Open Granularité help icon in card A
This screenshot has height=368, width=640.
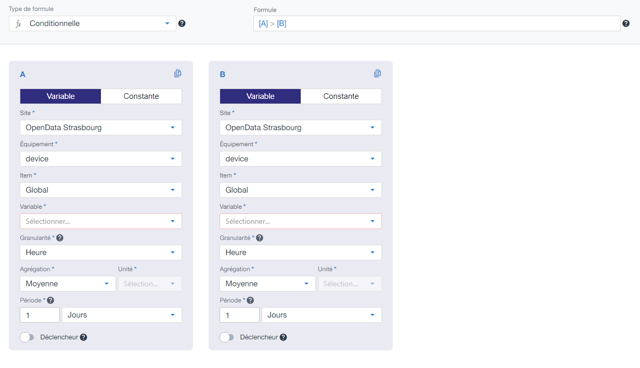pyautogui.click(x=60, y=238)
